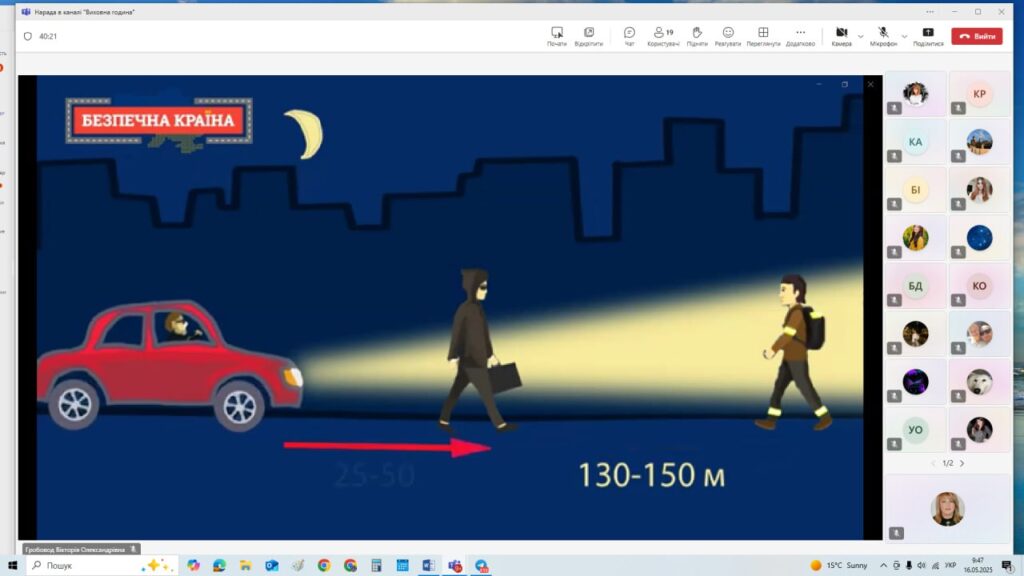Select the УО participant tile
Image resolution: width=1024 pixels, height=576 pixels.
pyautogui.click(x=915, y=429)
